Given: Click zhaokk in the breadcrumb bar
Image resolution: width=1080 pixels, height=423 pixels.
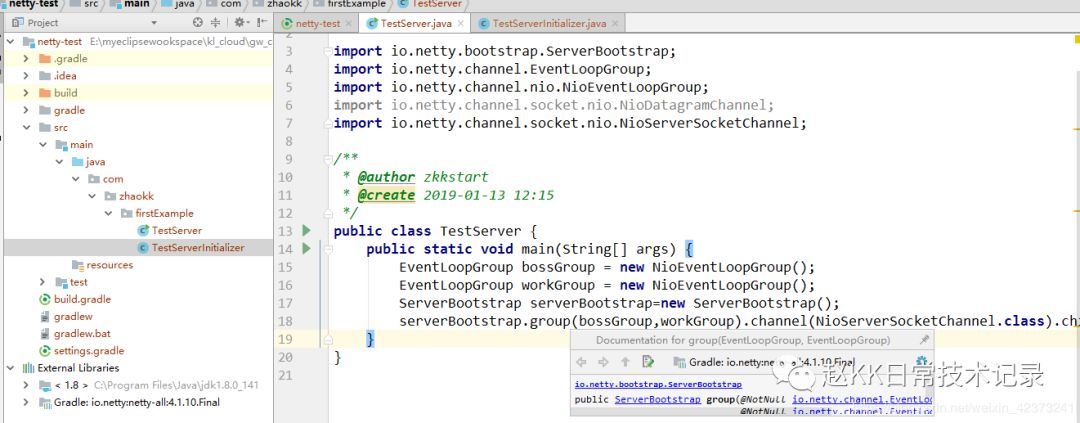Looking at the screenshot, I should [283, 4].
